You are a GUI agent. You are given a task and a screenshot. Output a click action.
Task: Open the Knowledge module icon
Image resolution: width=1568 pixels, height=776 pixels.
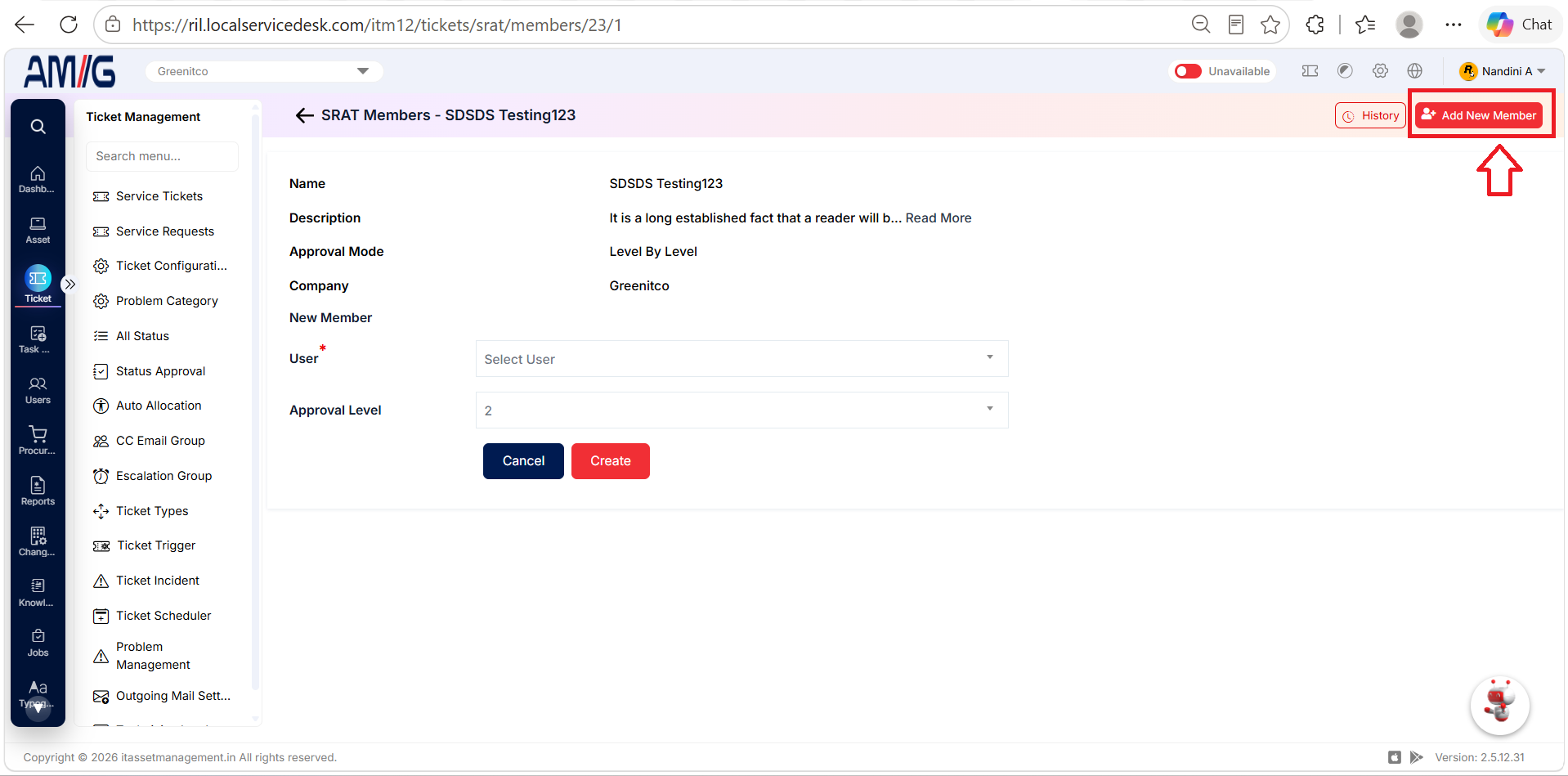click(x=38, y=593)
